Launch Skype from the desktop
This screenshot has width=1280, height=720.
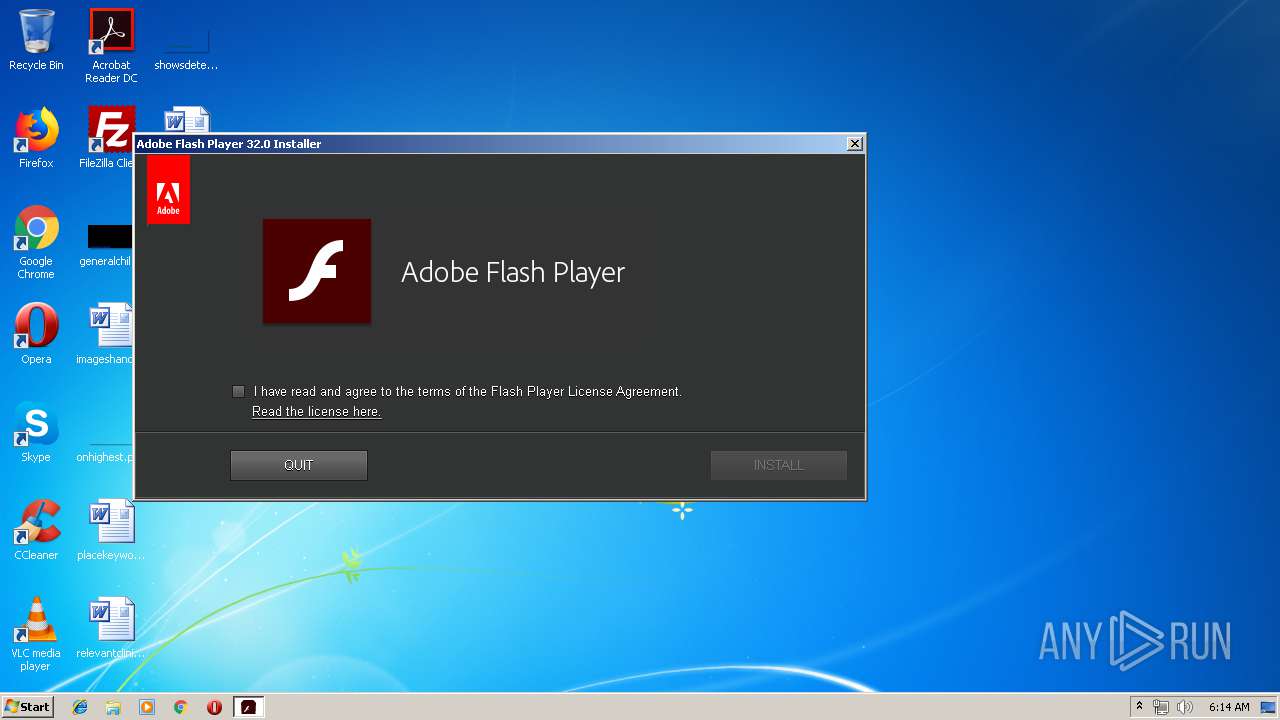pyautogui.click(x=36, y=432)
